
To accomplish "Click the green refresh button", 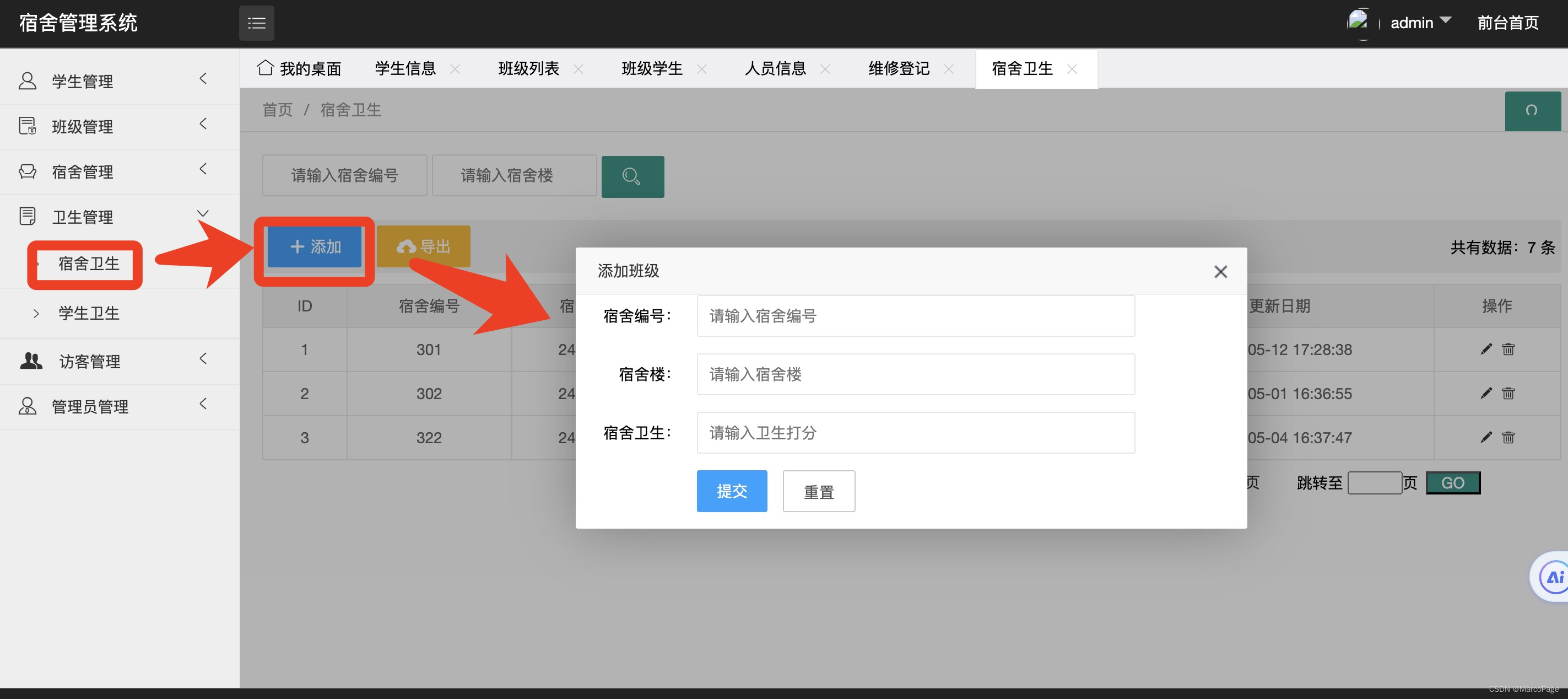I will point(1532,111).
